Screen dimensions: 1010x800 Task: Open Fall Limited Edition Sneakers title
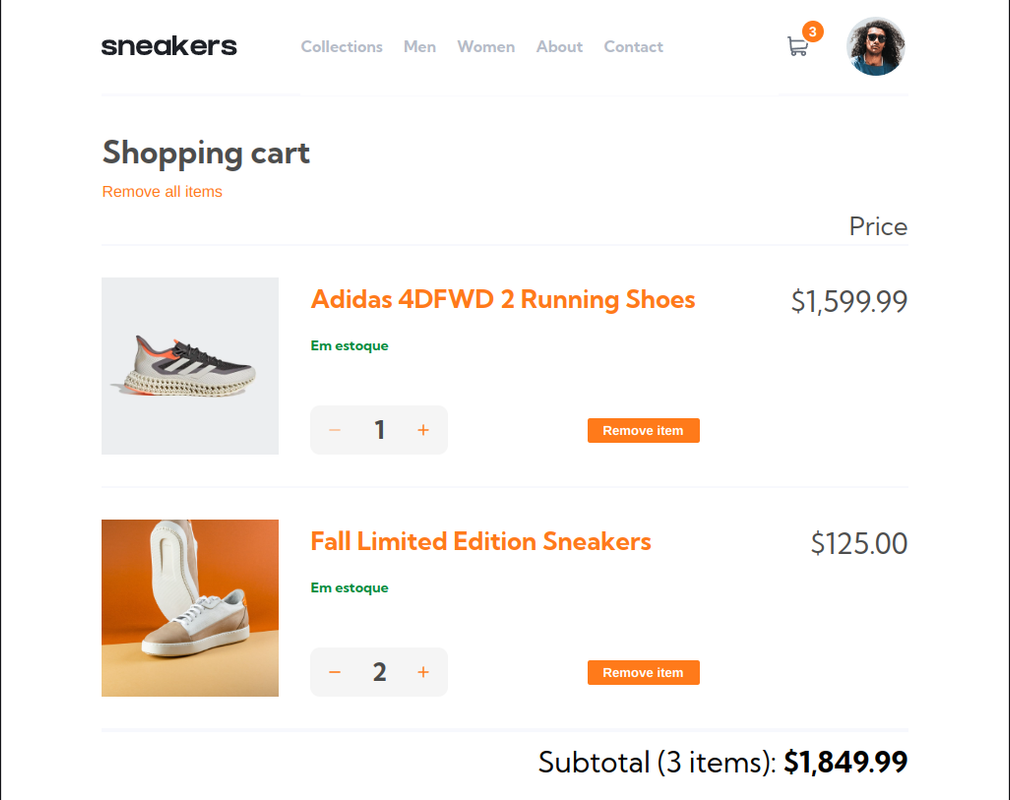pyautogui.click(x=480, y=541)
